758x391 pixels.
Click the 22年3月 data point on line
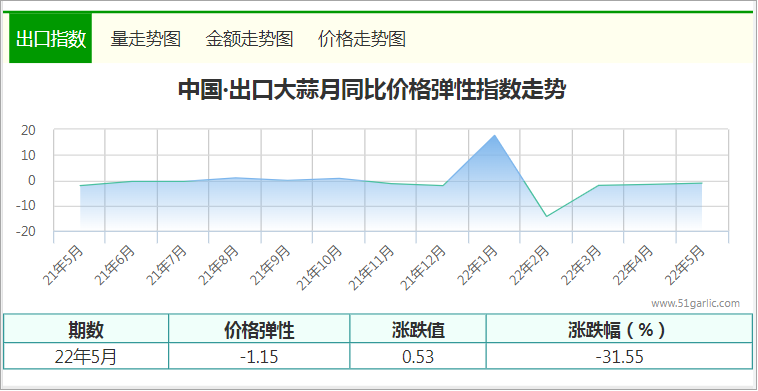598,186
